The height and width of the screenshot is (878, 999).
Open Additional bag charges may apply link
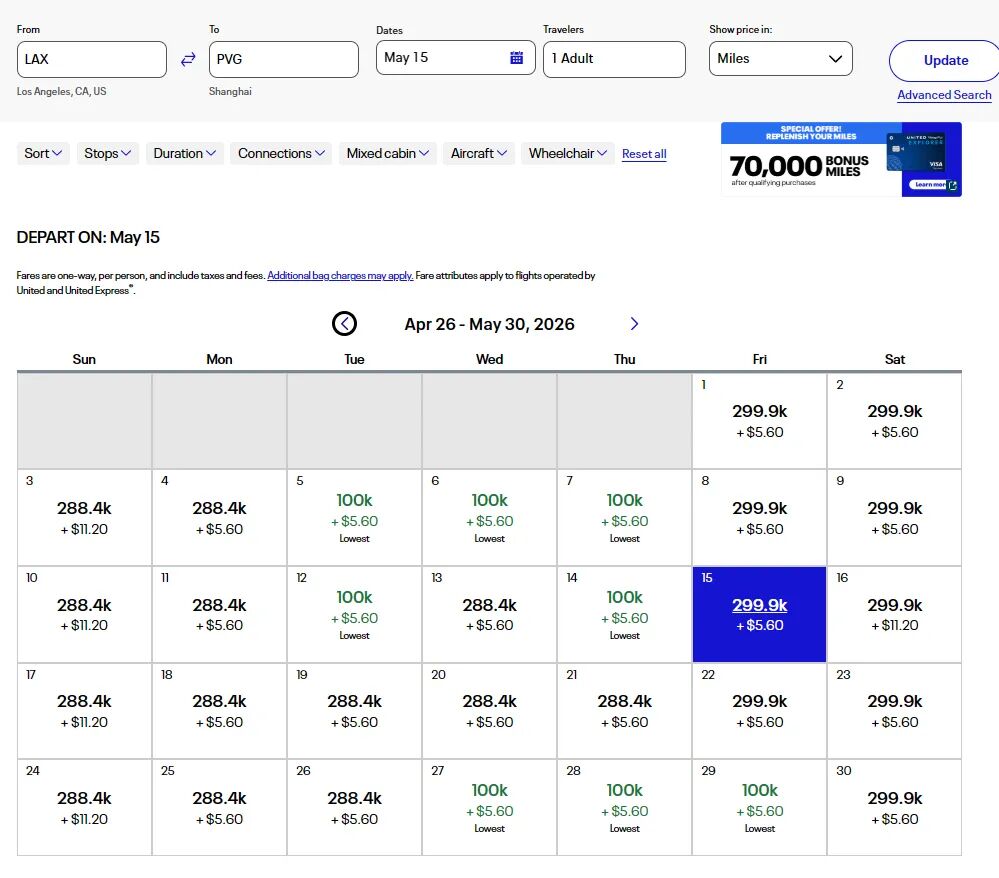(340, 276)
